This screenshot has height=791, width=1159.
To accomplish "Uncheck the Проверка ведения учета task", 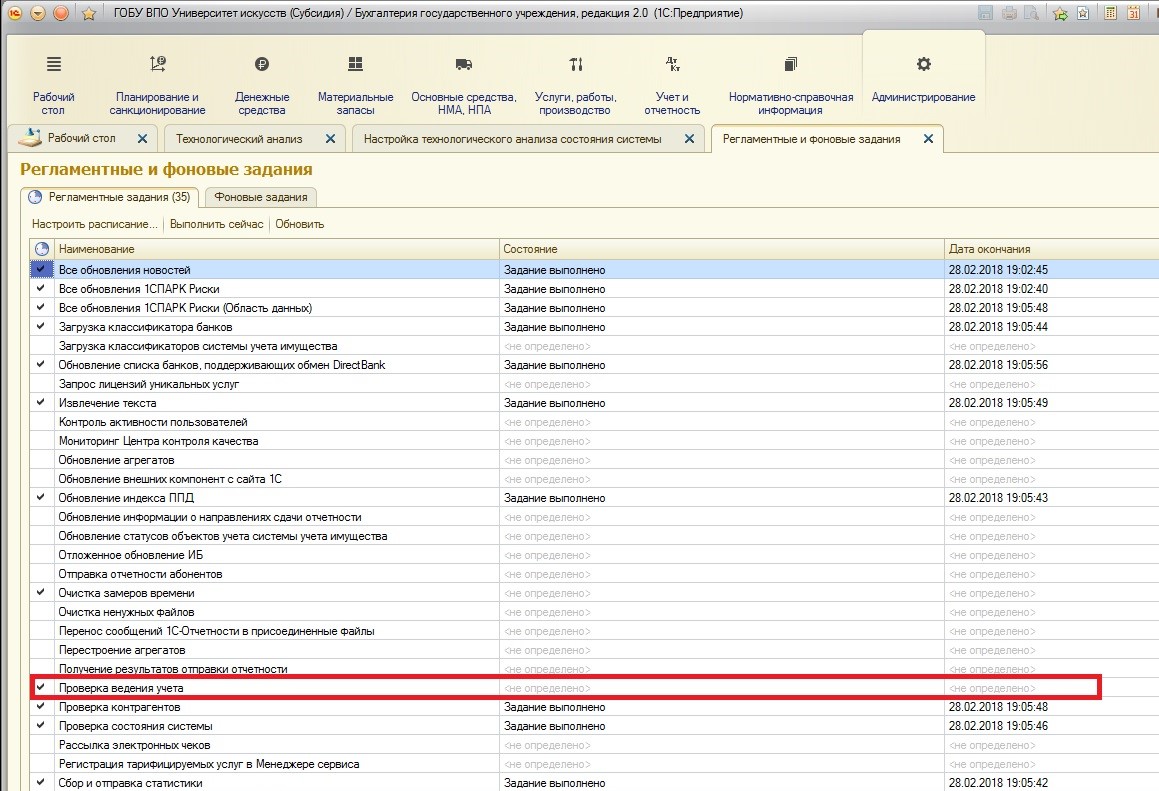I will coord(41,688).
